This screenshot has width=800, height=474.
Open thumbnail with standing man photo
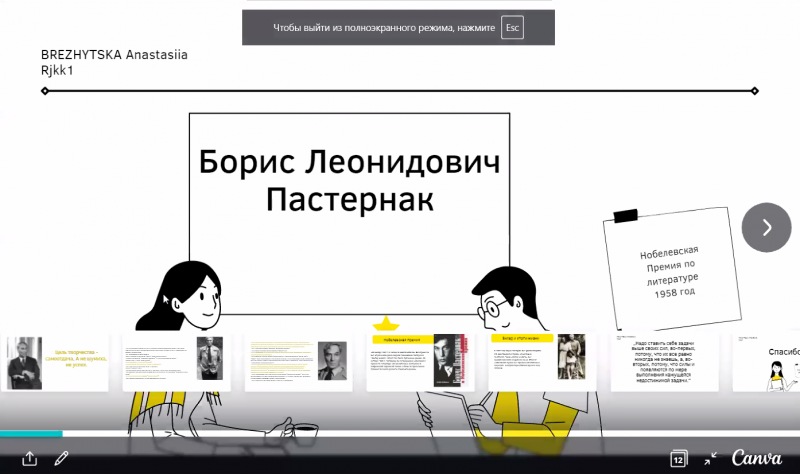(x=176, y=362)
